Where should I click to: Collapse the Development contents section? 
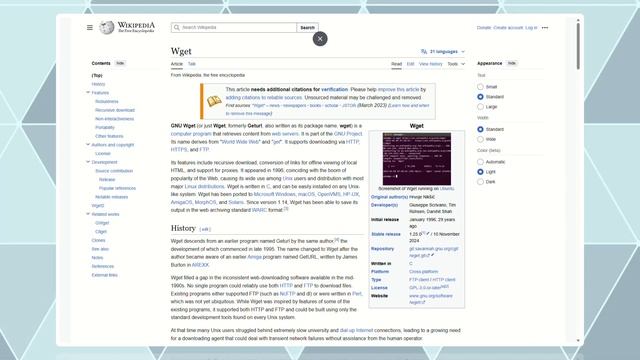click(x=88, y=162)
